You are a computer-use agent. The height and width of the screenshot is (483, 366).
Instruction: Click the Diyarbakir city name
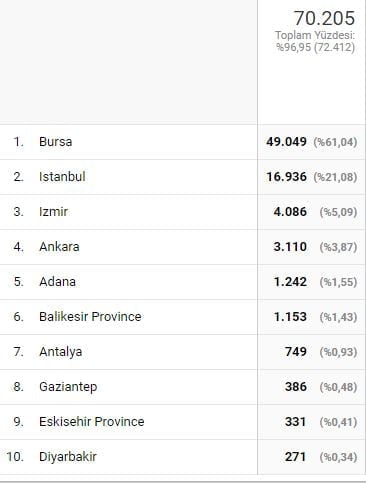(68, 457)
